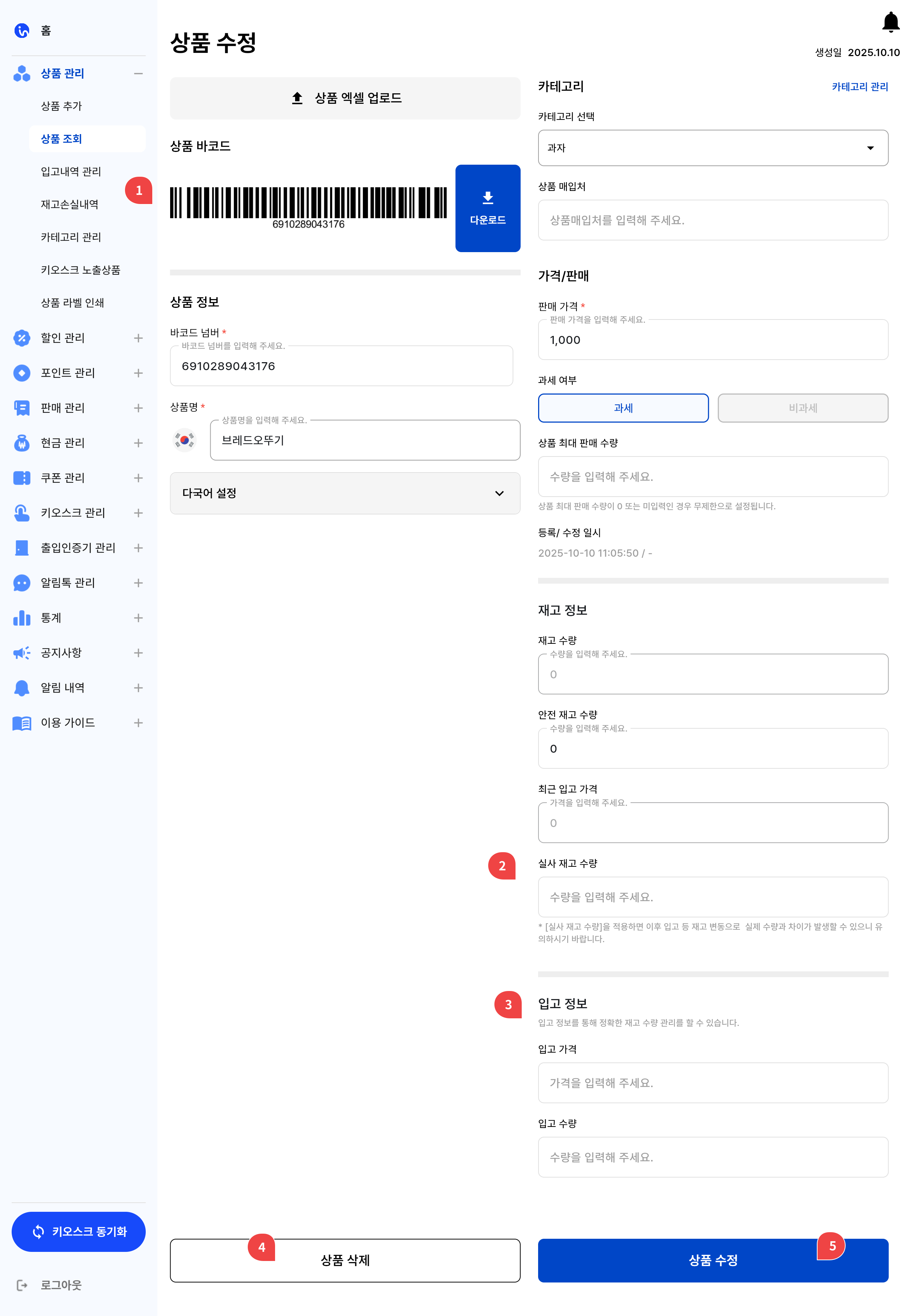Open the 상품 라벨 인쇄 menu item
This screenshot has height=1316, width=913.
pos(72,302)
